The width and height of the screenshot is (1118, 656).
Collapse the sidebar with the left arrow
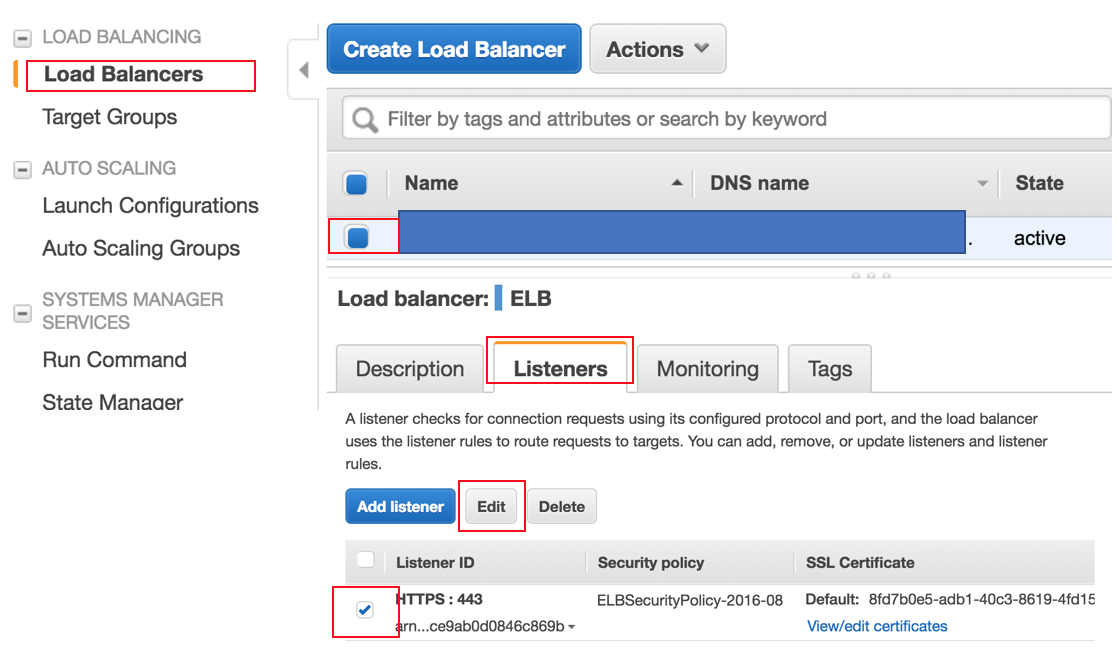tap(303, 71)
